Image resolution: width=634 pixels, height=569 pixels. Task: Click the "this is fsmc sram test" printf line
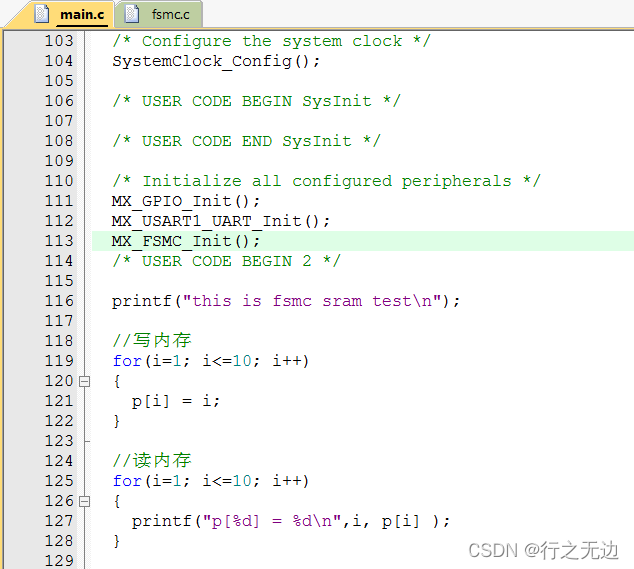pyautogui.click(x=286, y=301)
